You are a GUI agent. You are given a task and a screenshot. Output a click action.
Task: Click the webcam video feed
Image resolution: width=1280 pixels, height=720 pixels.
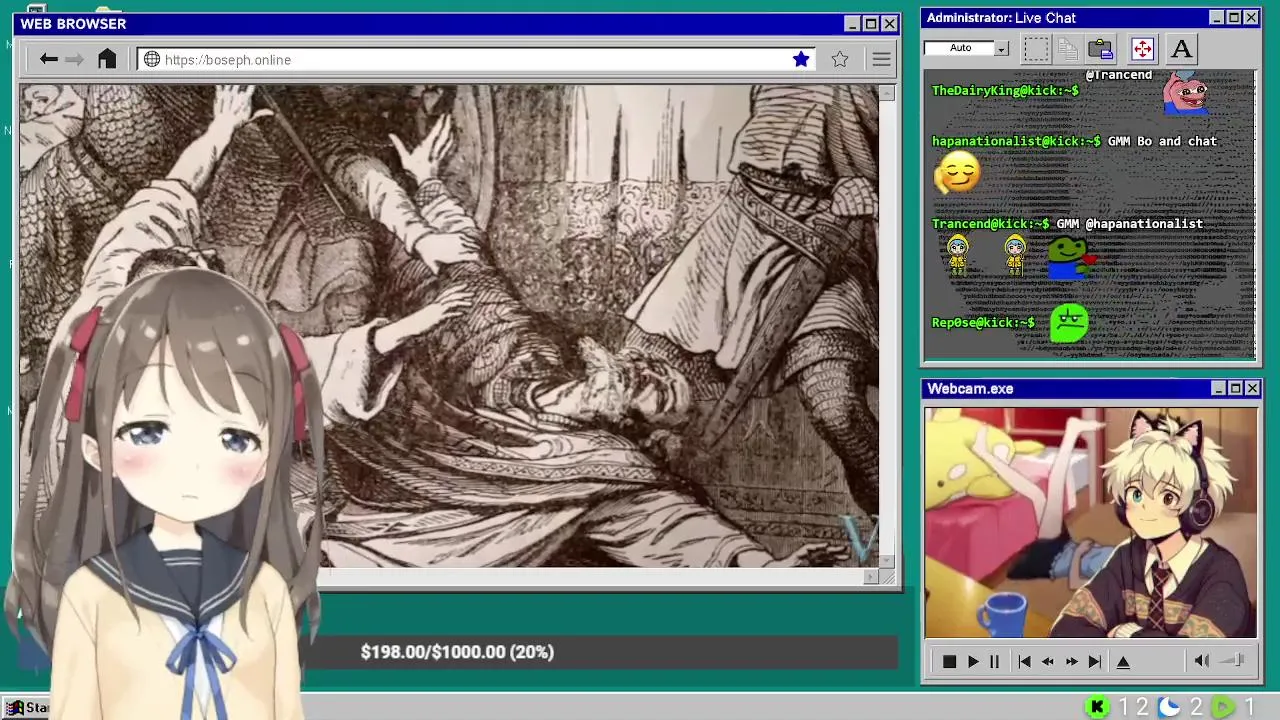(1090, 522)
